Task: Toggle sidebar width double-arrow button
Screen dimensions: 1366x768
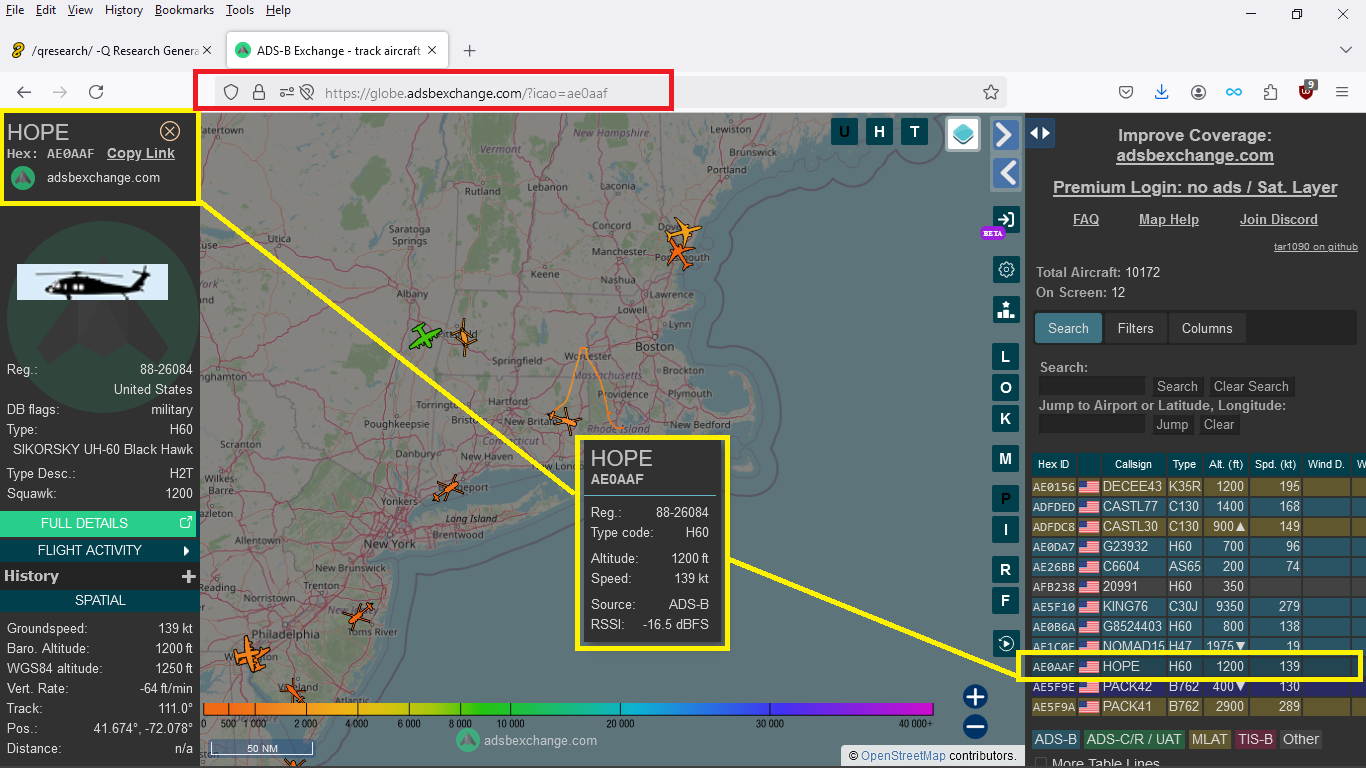Action: coord(1040,132)
